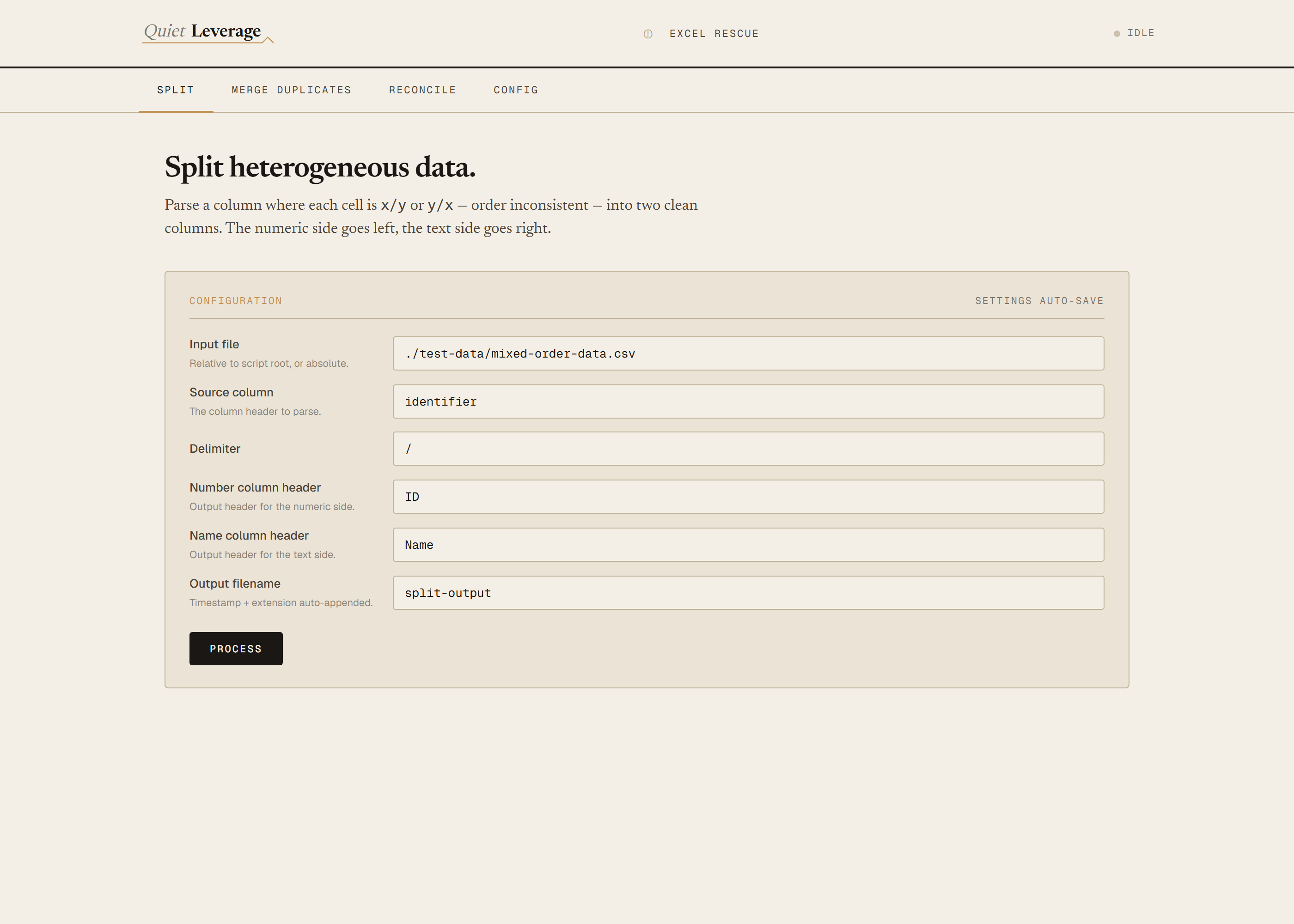Click the Output filename field
This screenshot has height=924, width=1294.
[748, 593]
